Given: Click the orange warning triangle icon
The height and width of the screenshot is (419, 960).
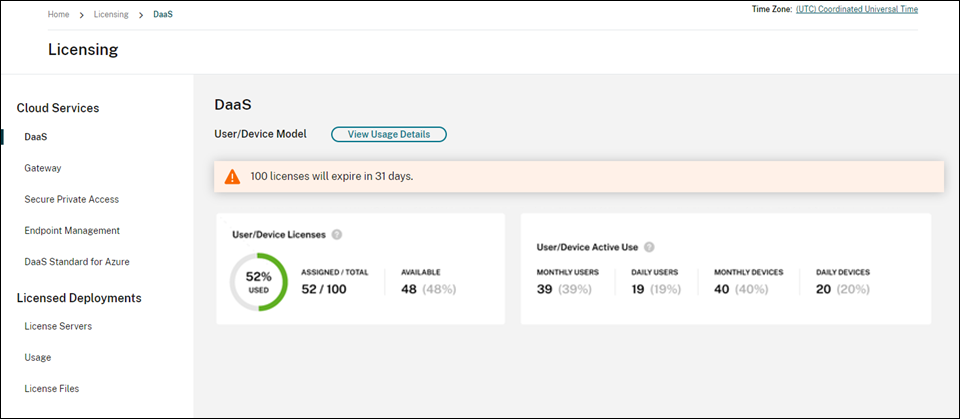Looking at the screenshot, I should point(232,177).
